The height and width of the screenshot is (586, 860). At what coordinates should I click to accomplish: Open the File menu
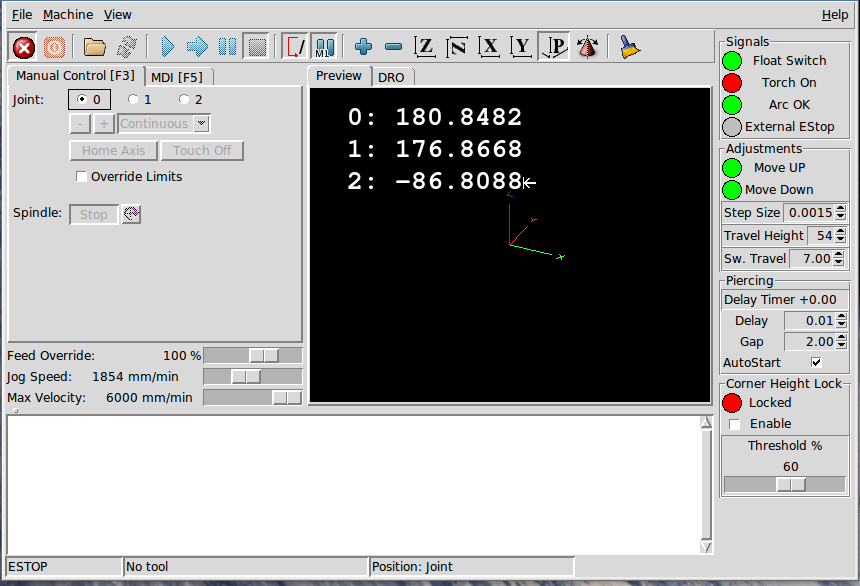[22, 15]
